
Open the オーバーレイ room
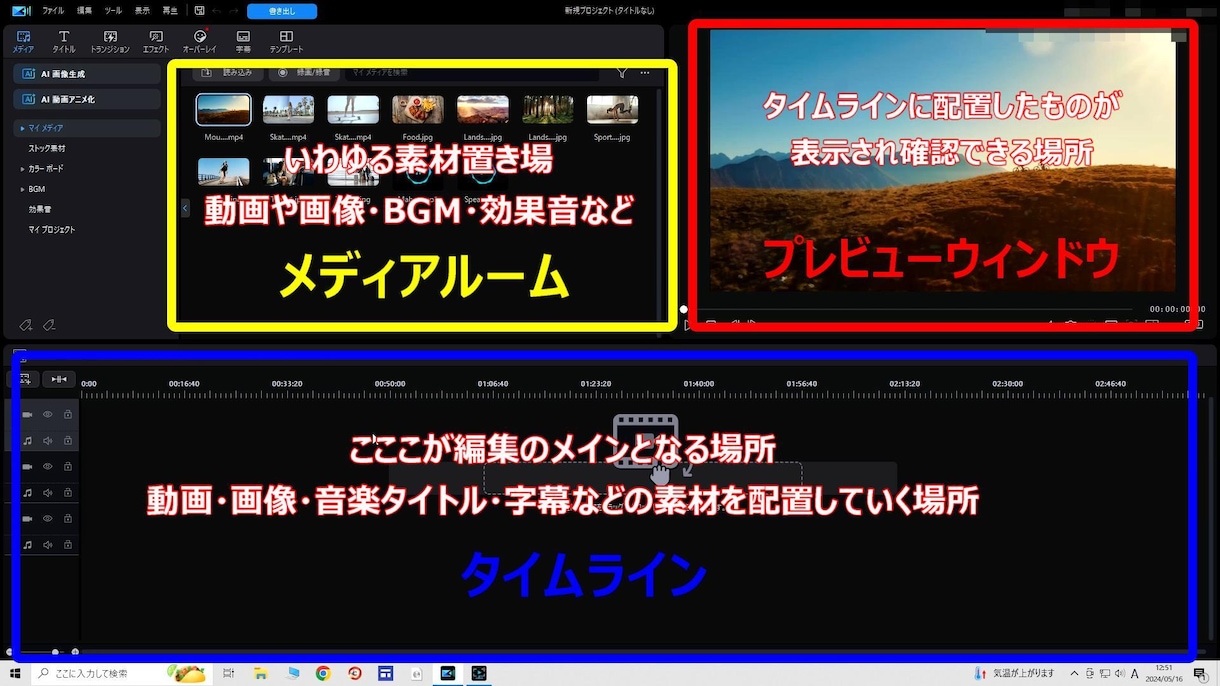tap(201, 41)
